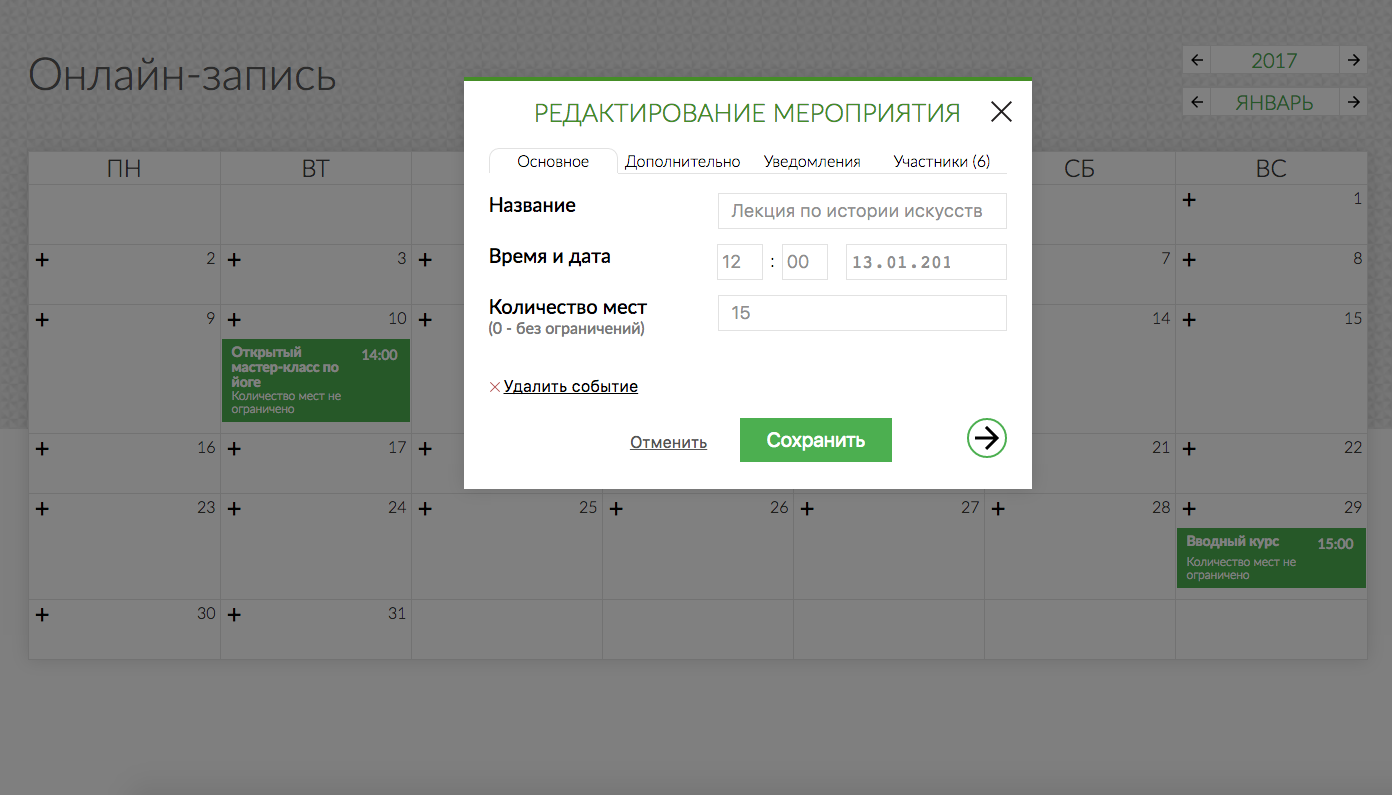Click the green circled right arrow
The width and height of the screenshot is (1392, 795).
[x=987, y=438]
